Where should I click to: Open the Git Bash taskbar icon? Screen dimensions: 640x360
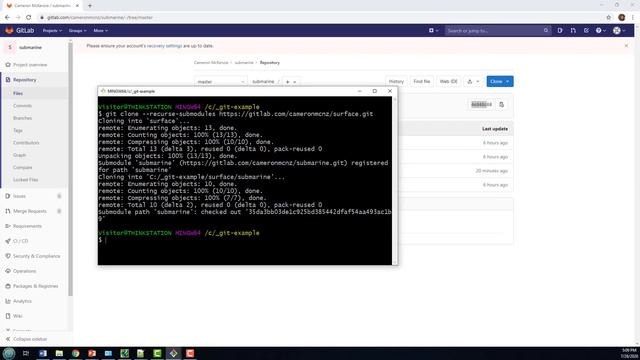(x=173, y=353)
